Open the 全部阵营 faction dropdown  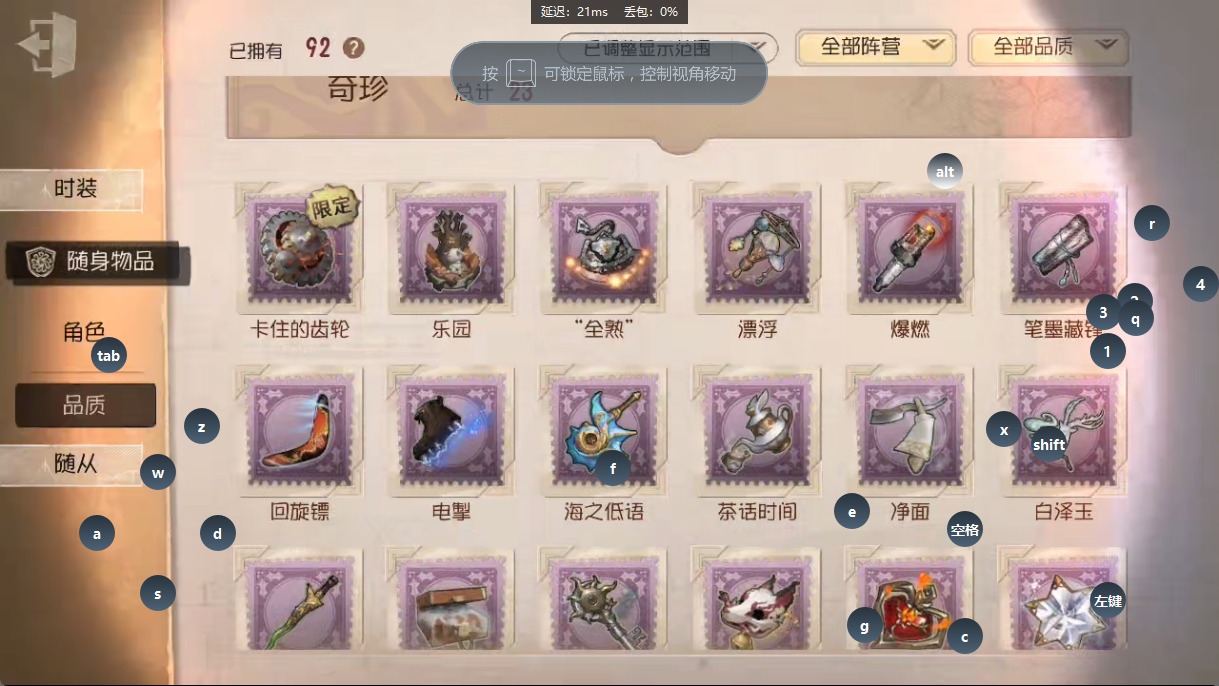point(872,47)
